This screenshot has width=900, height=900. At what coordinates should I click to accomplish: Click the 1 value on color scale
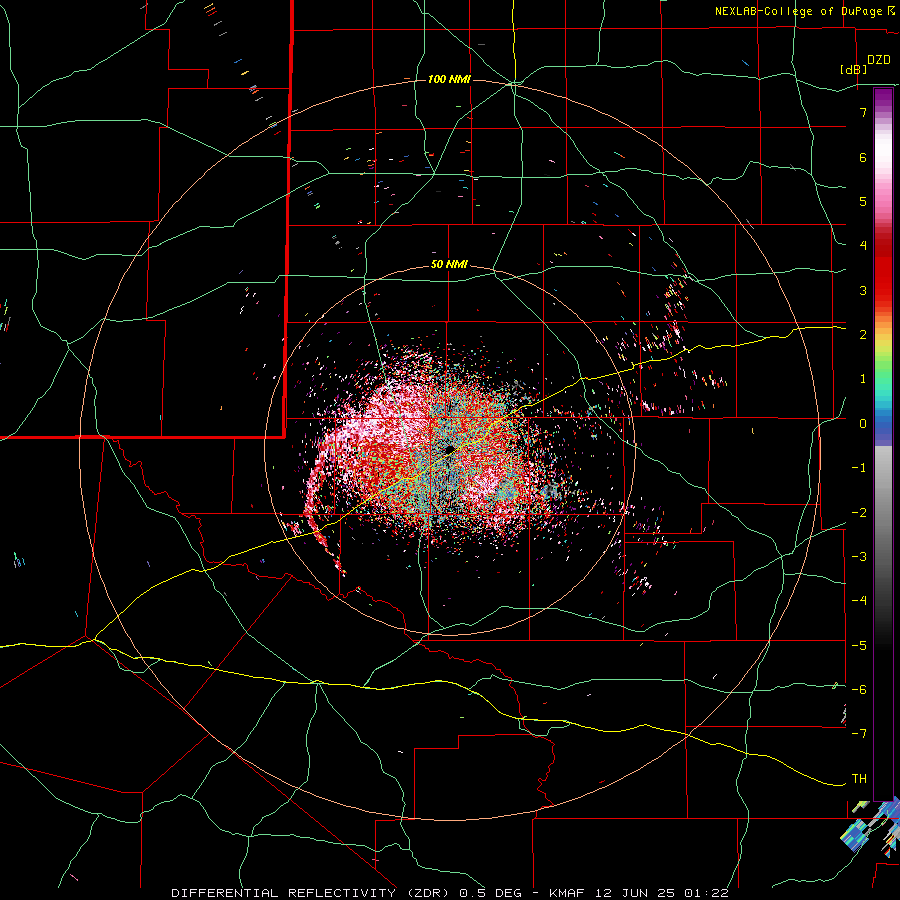pos(863,379)
